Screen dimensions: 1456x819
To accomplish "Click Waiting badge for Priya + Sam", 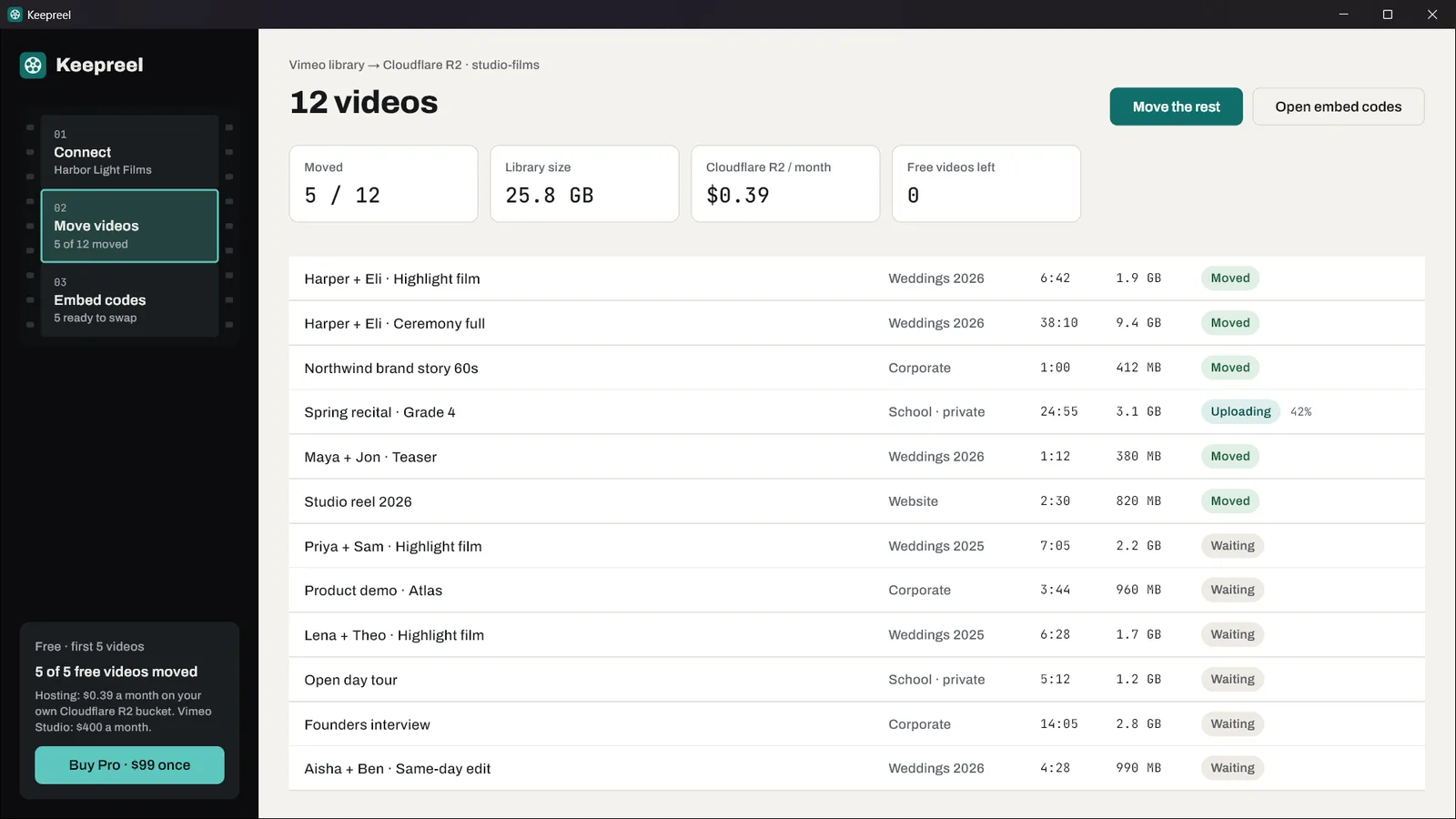I will [1232, 545].
